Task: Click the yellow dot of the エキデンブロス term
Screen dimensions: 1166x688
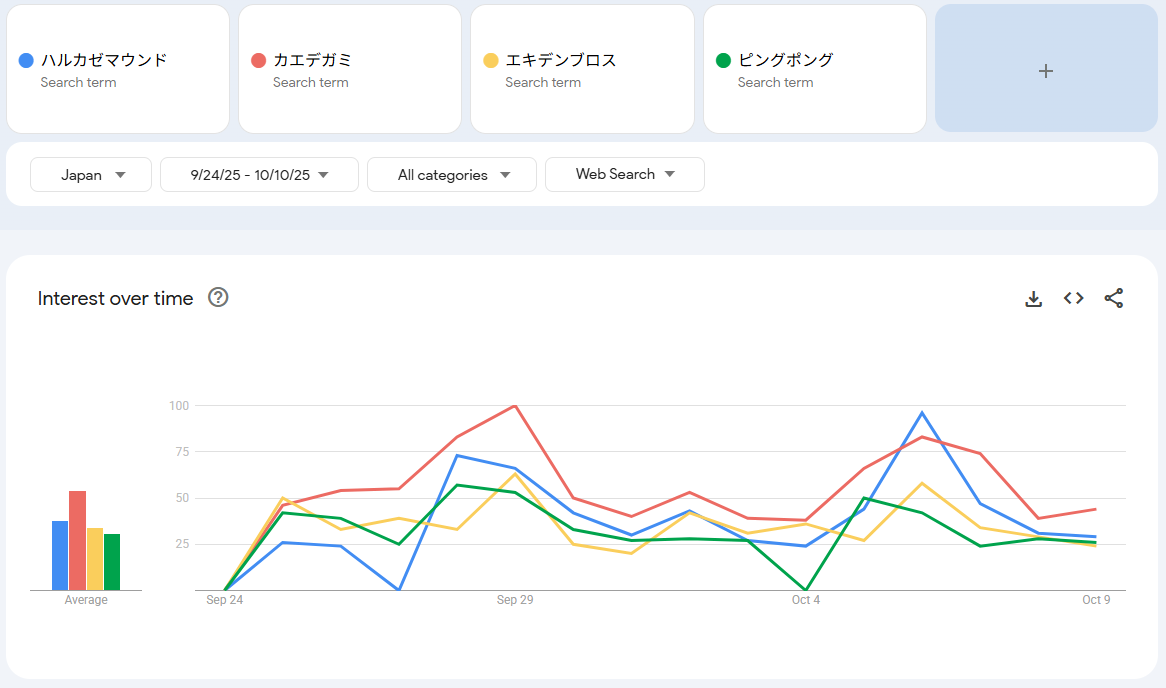Action: click(491, 60)
